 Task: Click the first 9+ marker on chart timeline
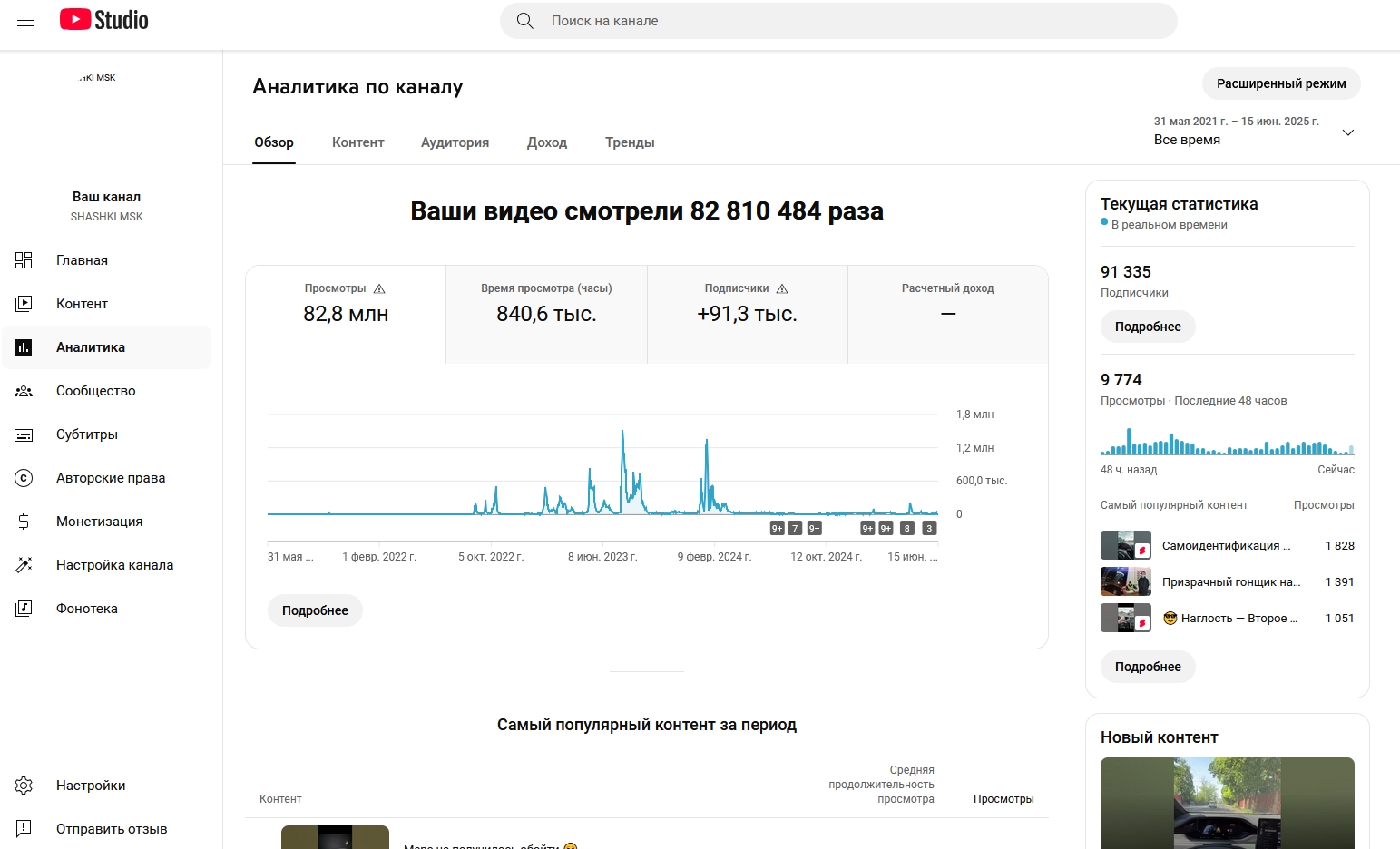(777, 528)
